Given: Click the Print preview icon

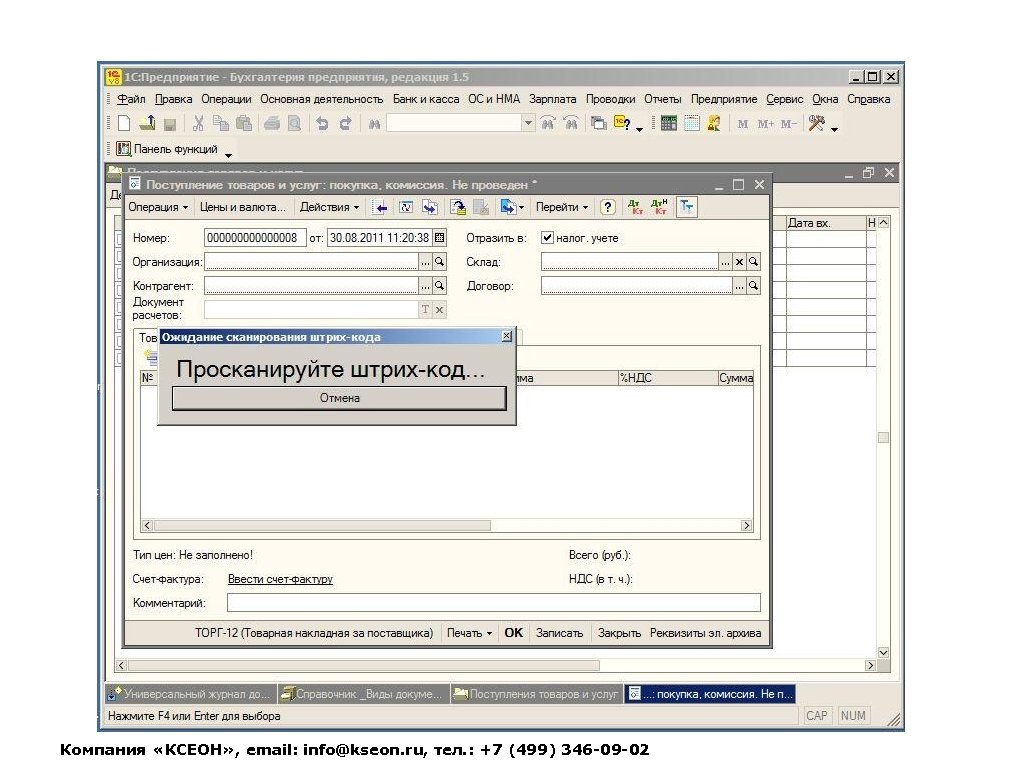Looking at the screenshot, I should (295, 123).
